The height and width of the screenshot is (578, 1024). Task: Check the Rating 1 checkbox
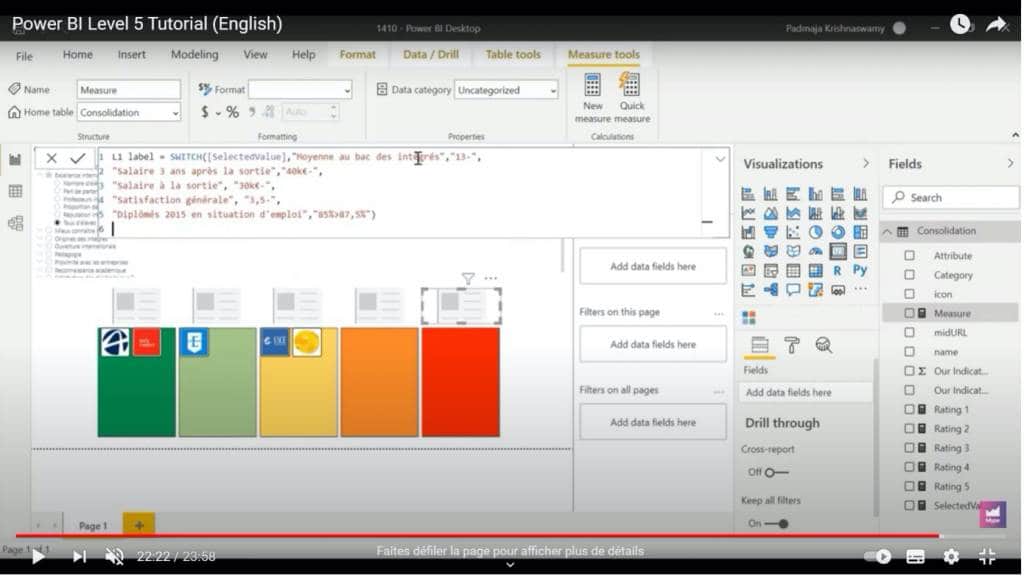pyautogui.click(x=909, y=410)
